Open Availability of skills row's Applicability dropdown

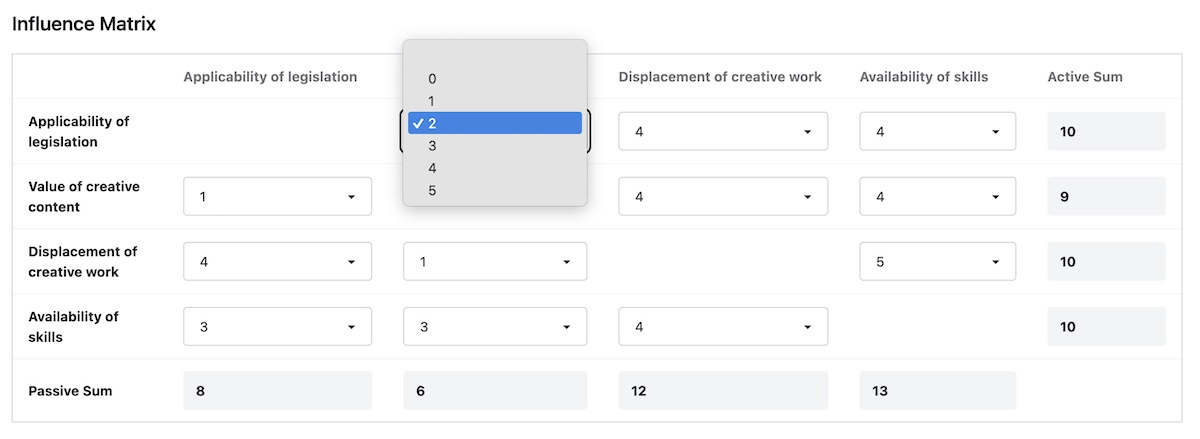pyautogui.click(x=277, y=326)
